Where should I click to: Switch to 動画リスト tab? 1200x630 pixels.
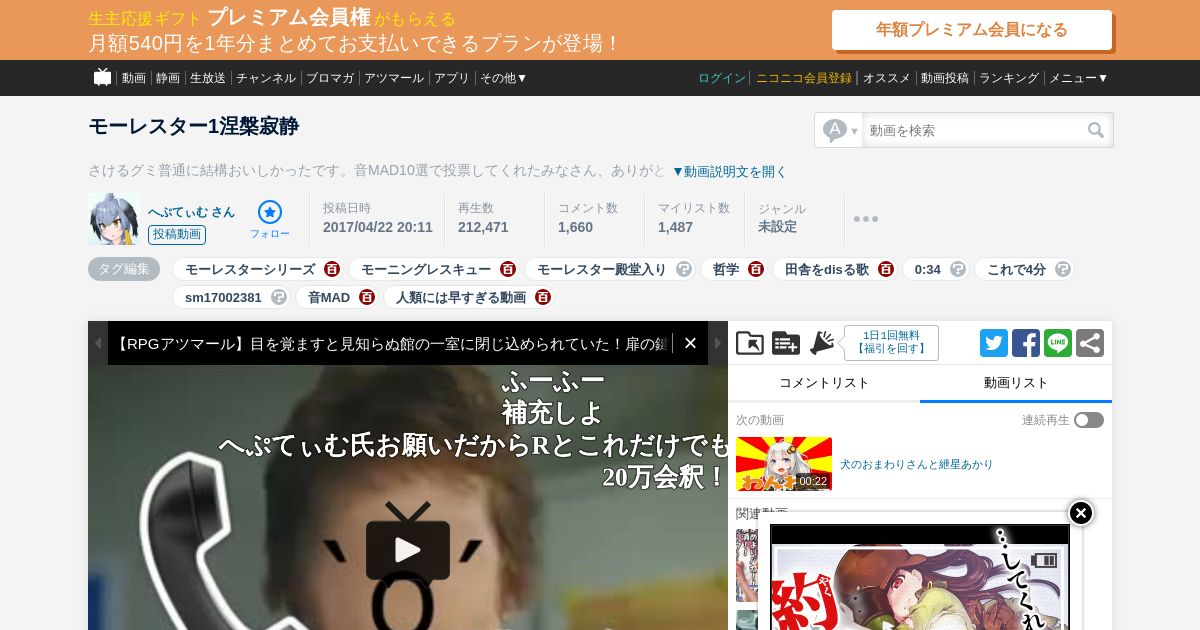click(1016, 383)
